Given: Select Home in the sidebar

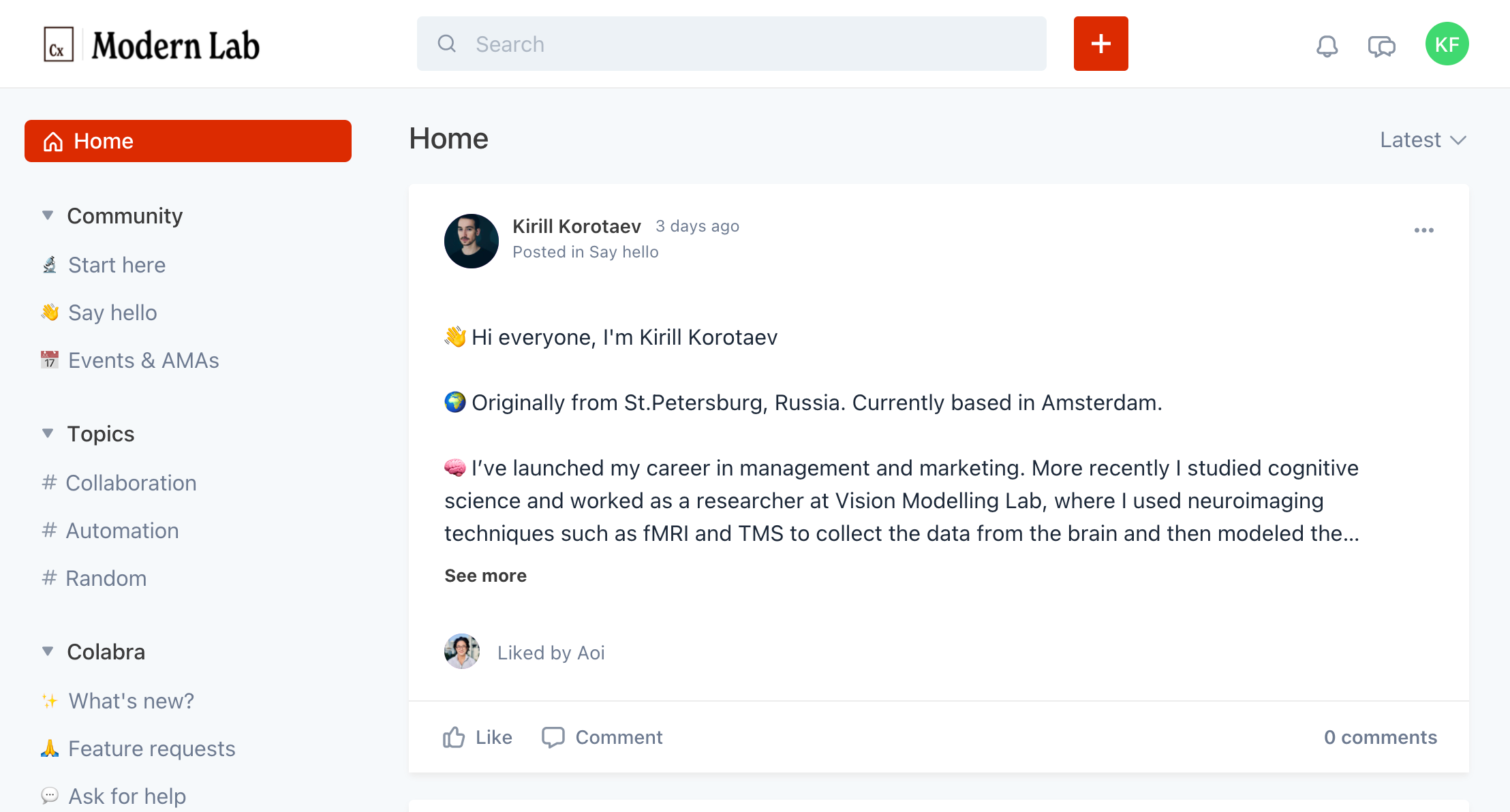Looking at the screenshot, I should click(x=187, y=141).
